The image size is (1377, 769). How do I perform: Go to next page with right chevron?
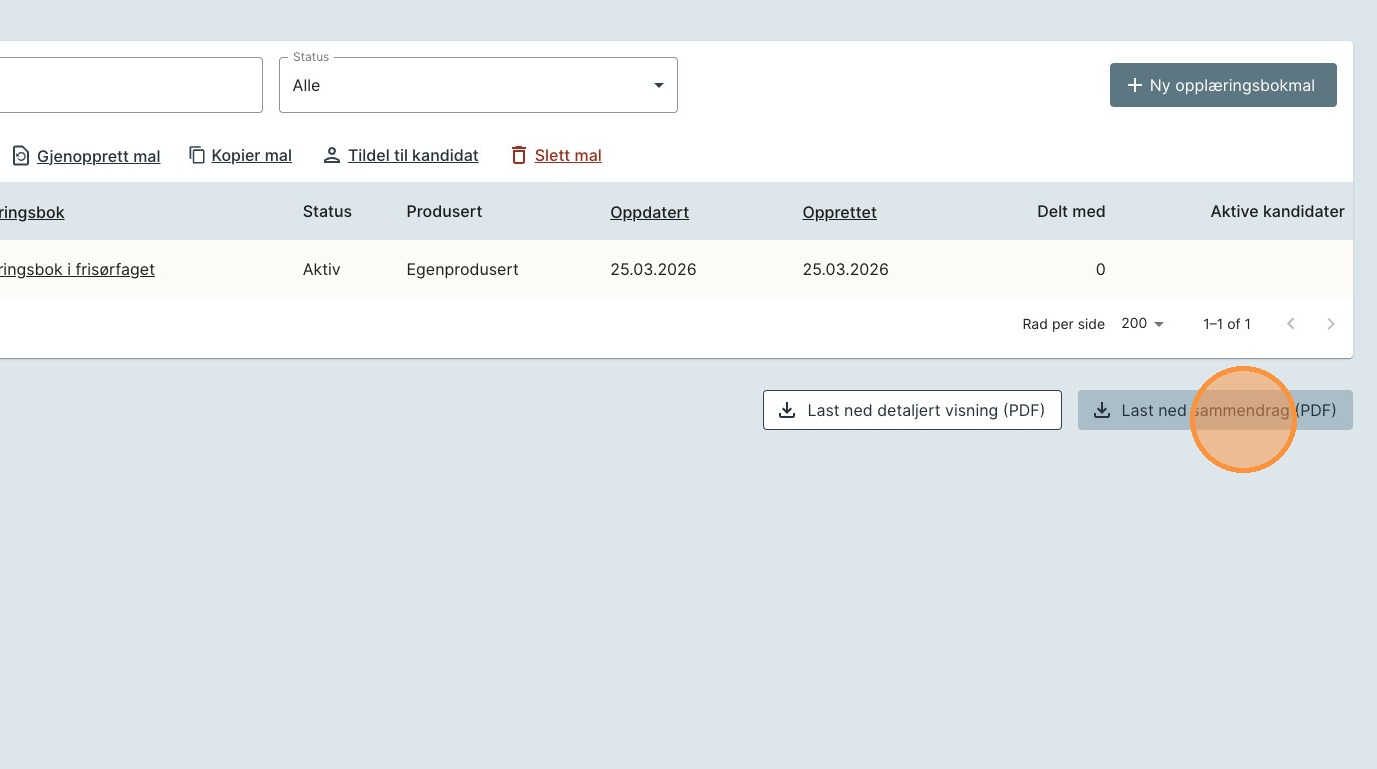[x=1330, y=324]
